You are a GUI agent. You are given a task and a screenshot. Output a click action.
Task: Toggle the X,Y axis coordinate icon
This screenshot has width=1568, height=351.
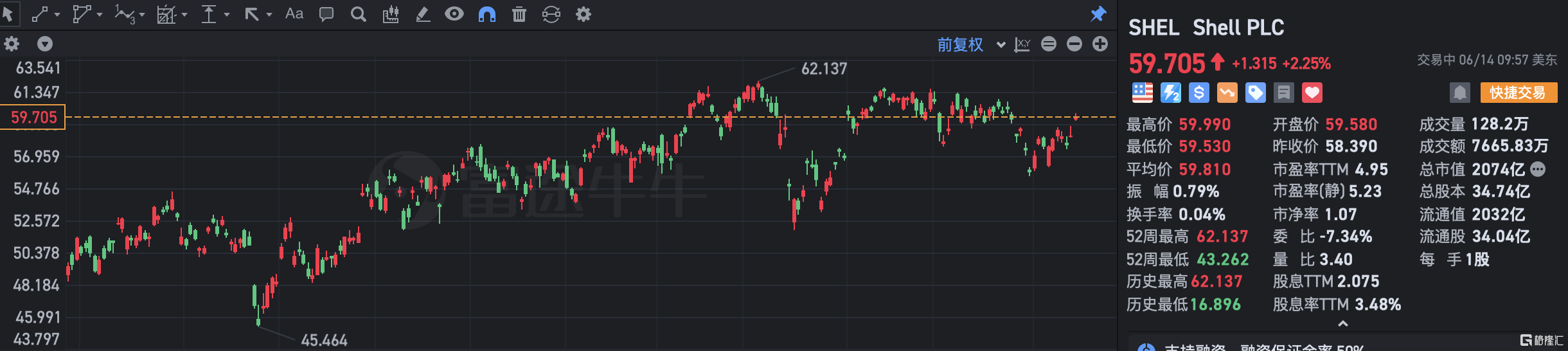point(1022,44)
